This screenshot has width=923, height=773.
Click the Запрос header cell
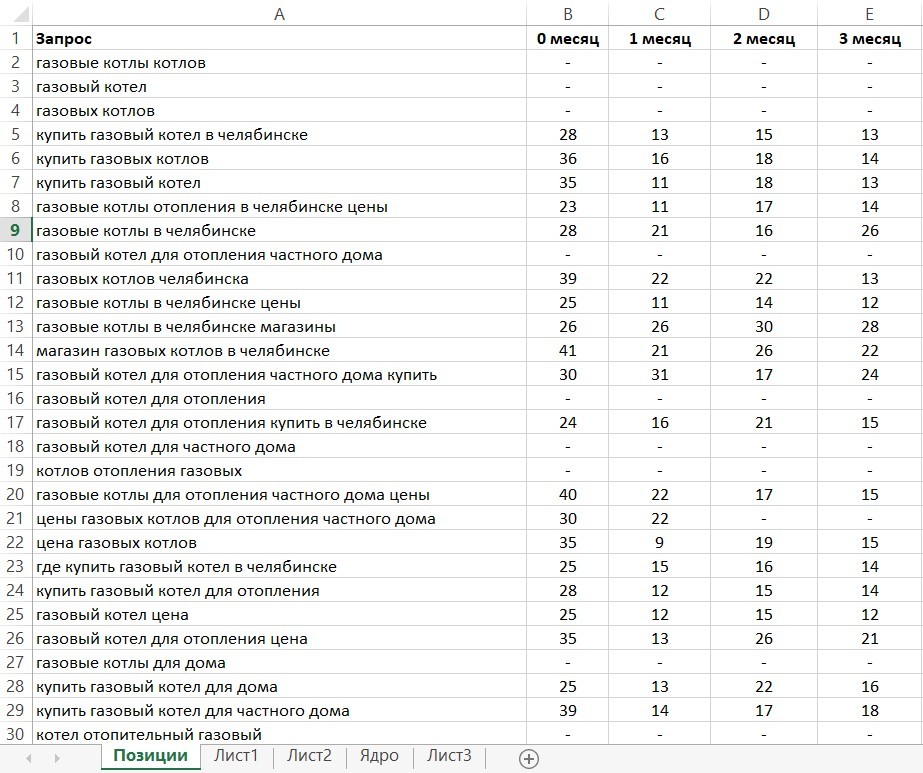(x=279, y=38)
